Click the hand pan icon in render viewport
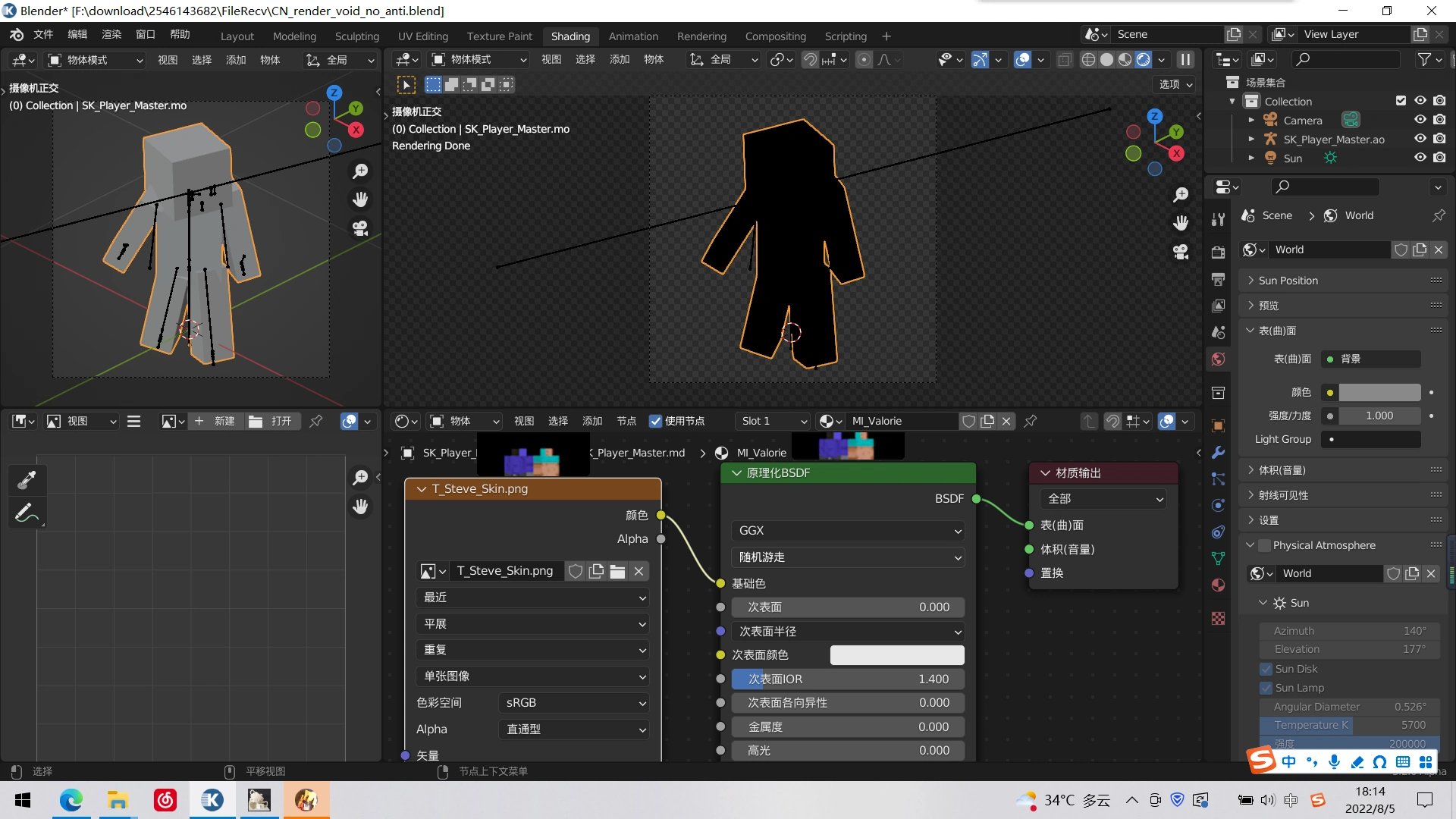1456x819 pixels. (1181, 223)
